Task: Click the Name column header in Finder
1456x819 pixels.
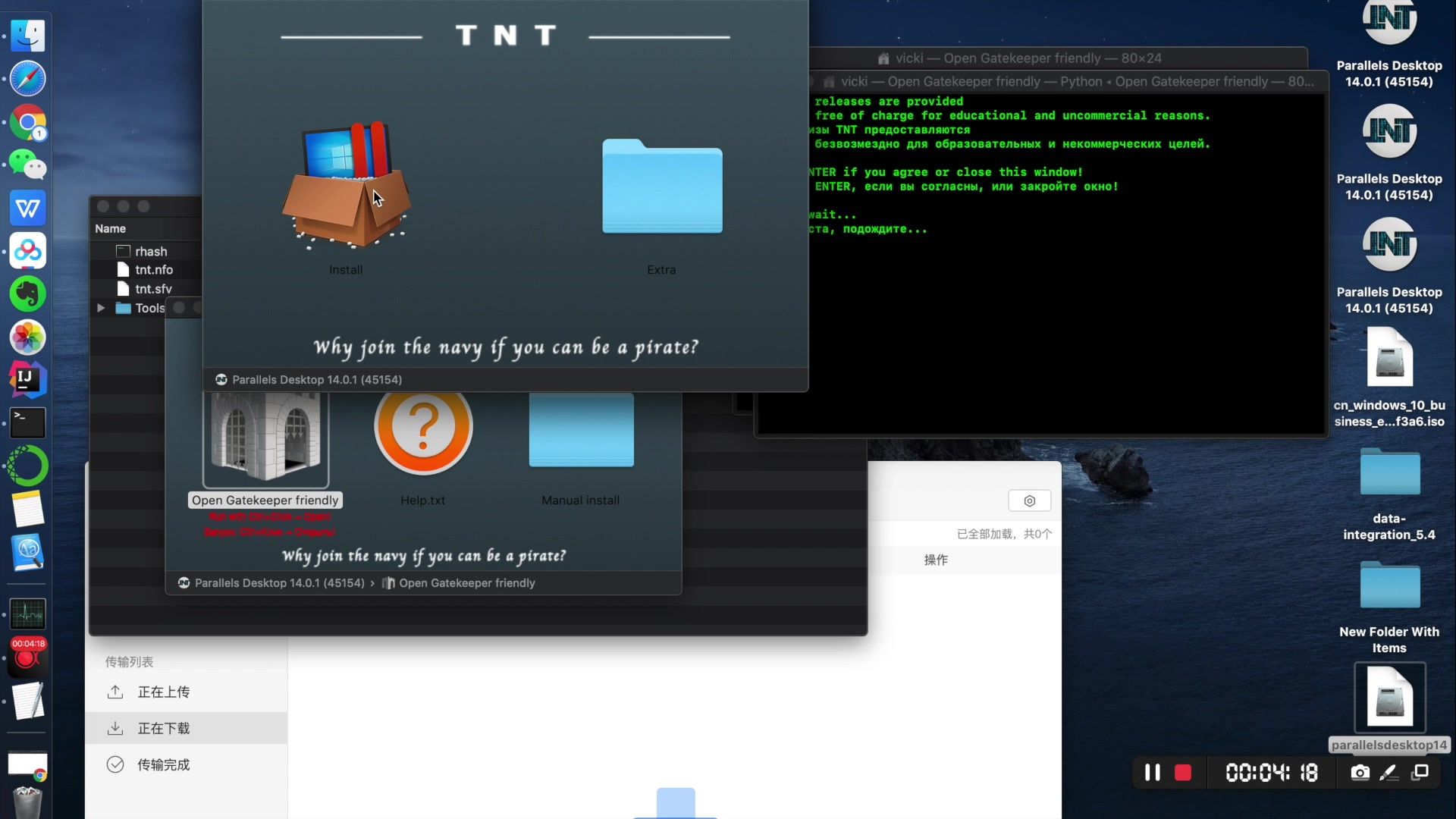Action: [111, 228]
